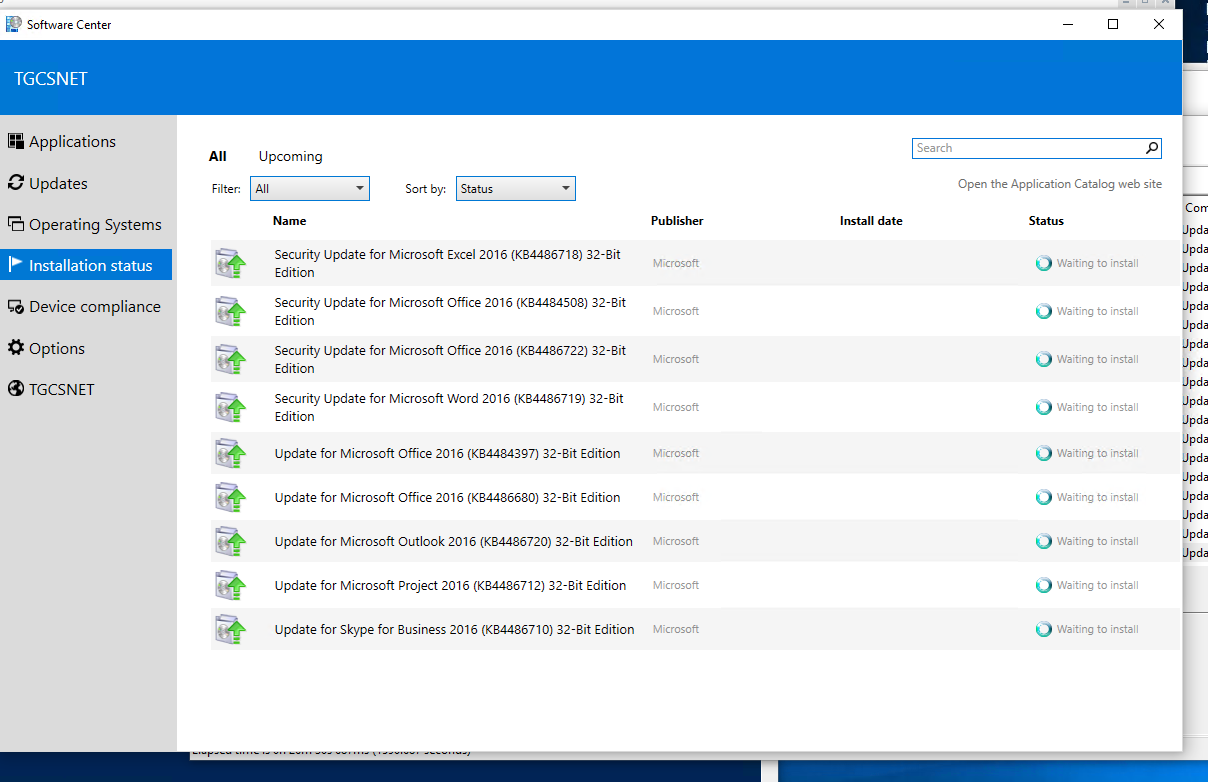
Task: Open the Filter dropdown
Action: coord(309,188)
